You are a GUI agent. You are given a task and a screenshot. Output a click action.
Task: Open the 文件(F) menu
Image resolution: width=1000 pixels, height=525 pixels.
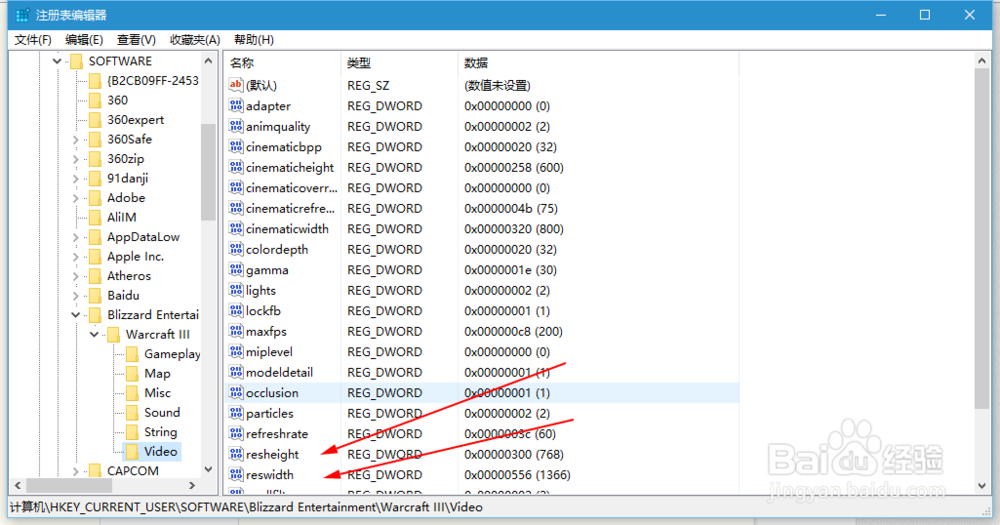33,40
